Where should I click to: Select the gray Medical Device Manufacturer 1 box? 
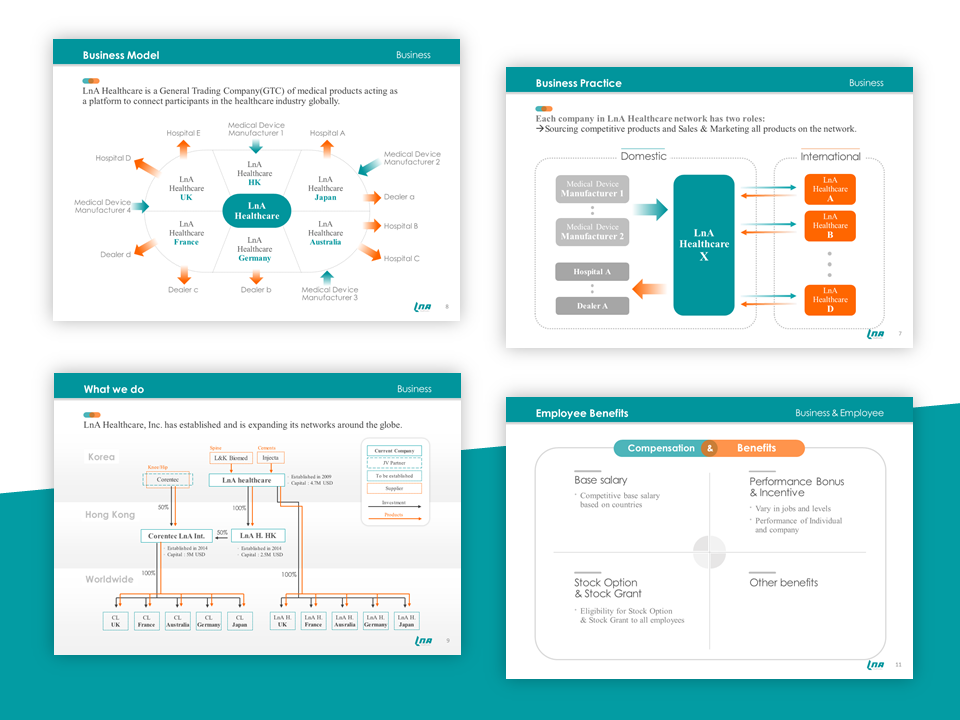(x=592, y=189)
